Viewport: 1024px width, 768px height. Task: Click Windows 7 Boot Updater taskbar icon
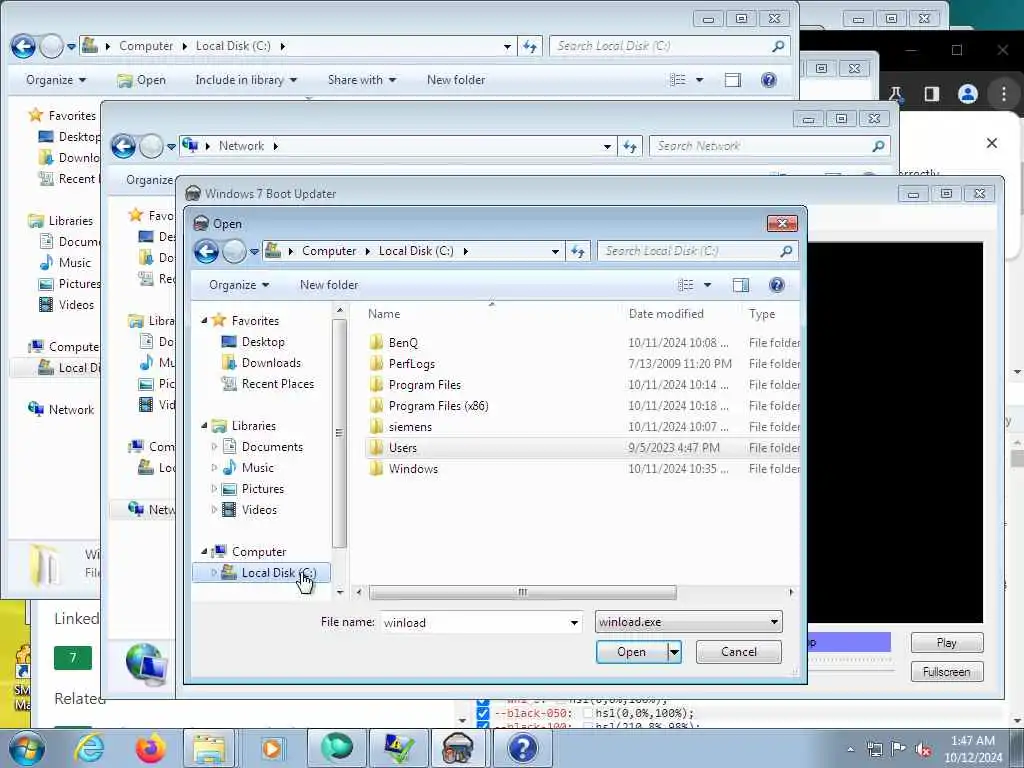click(x=458, y=748)
